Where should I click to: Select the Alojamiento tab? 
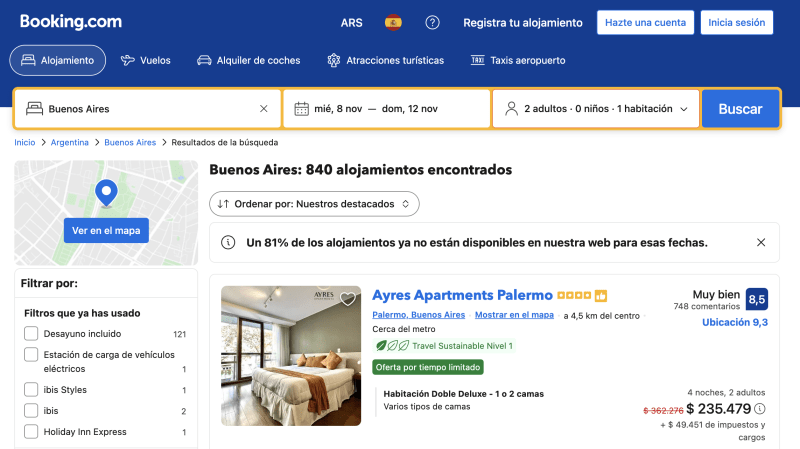pyautogui.click(x=58, y=60)
